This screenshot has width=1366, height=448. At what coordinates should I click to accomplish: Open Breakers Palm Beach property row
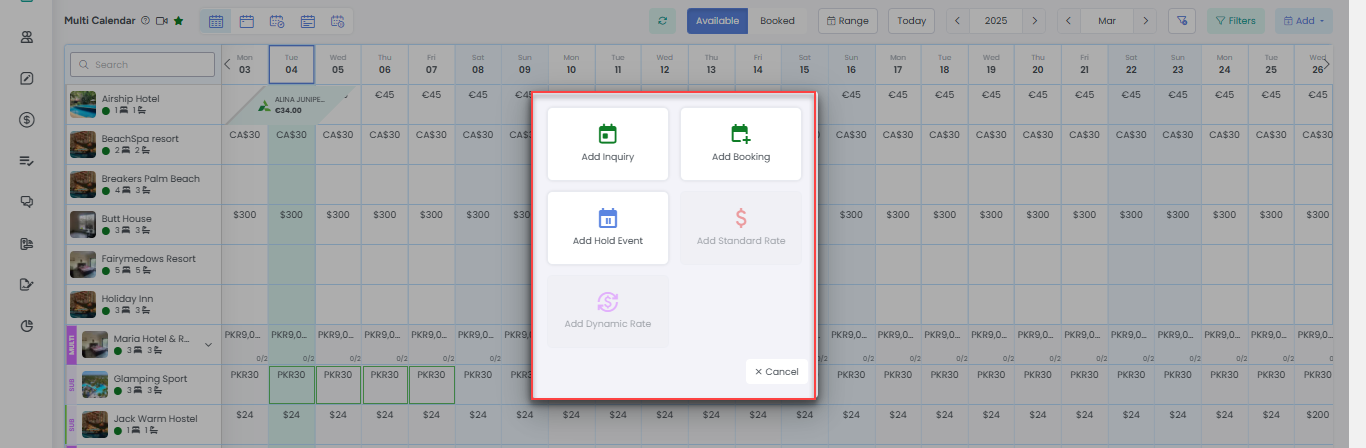[143, 184]
